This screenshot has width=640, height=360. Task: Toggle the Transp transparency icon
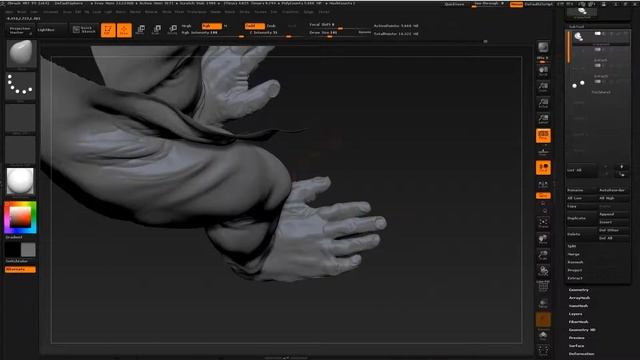(x=543, y=303)
